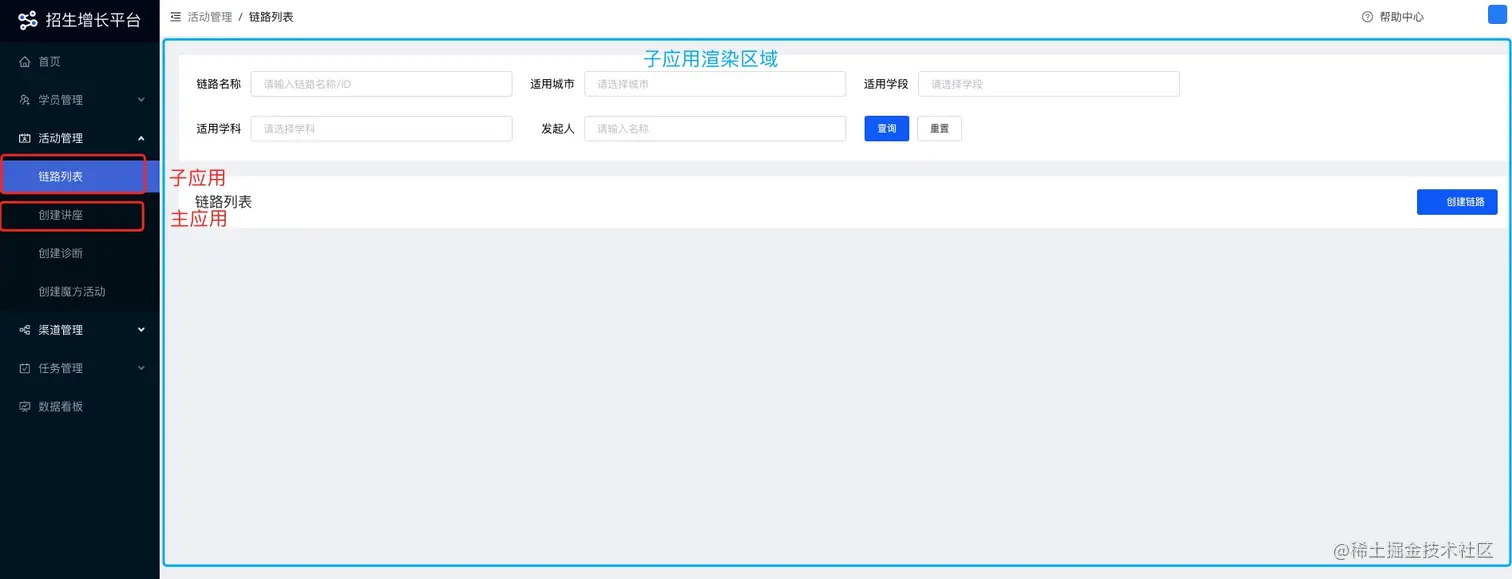1512x579 pixels.
Task: Expand the 学员管理 chevron
Action: tap(141, 100)
